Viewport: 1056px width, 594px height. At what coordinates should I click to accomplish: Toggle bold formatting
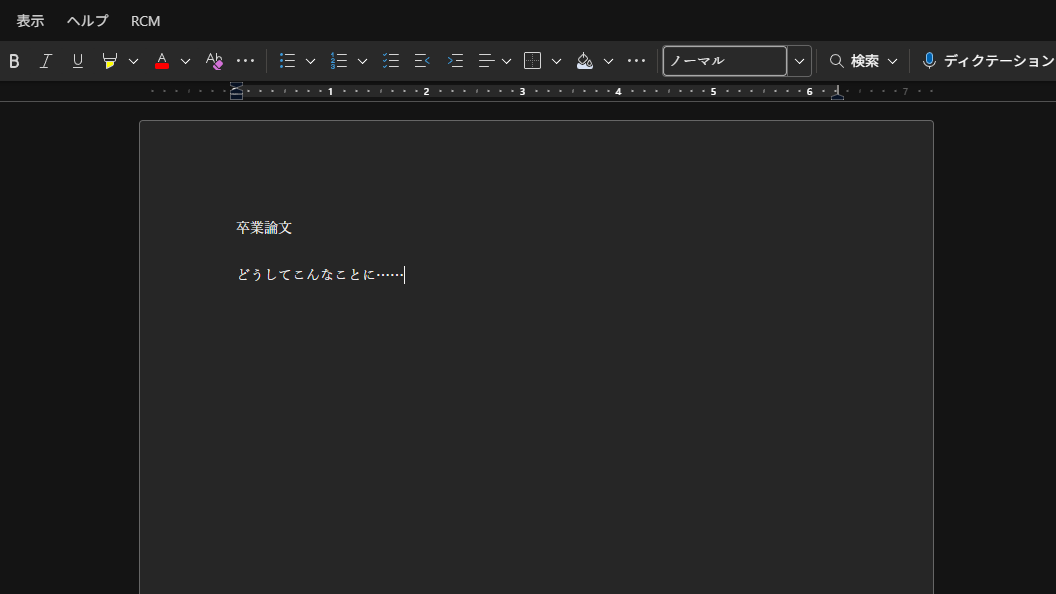[x=14, y=61]
